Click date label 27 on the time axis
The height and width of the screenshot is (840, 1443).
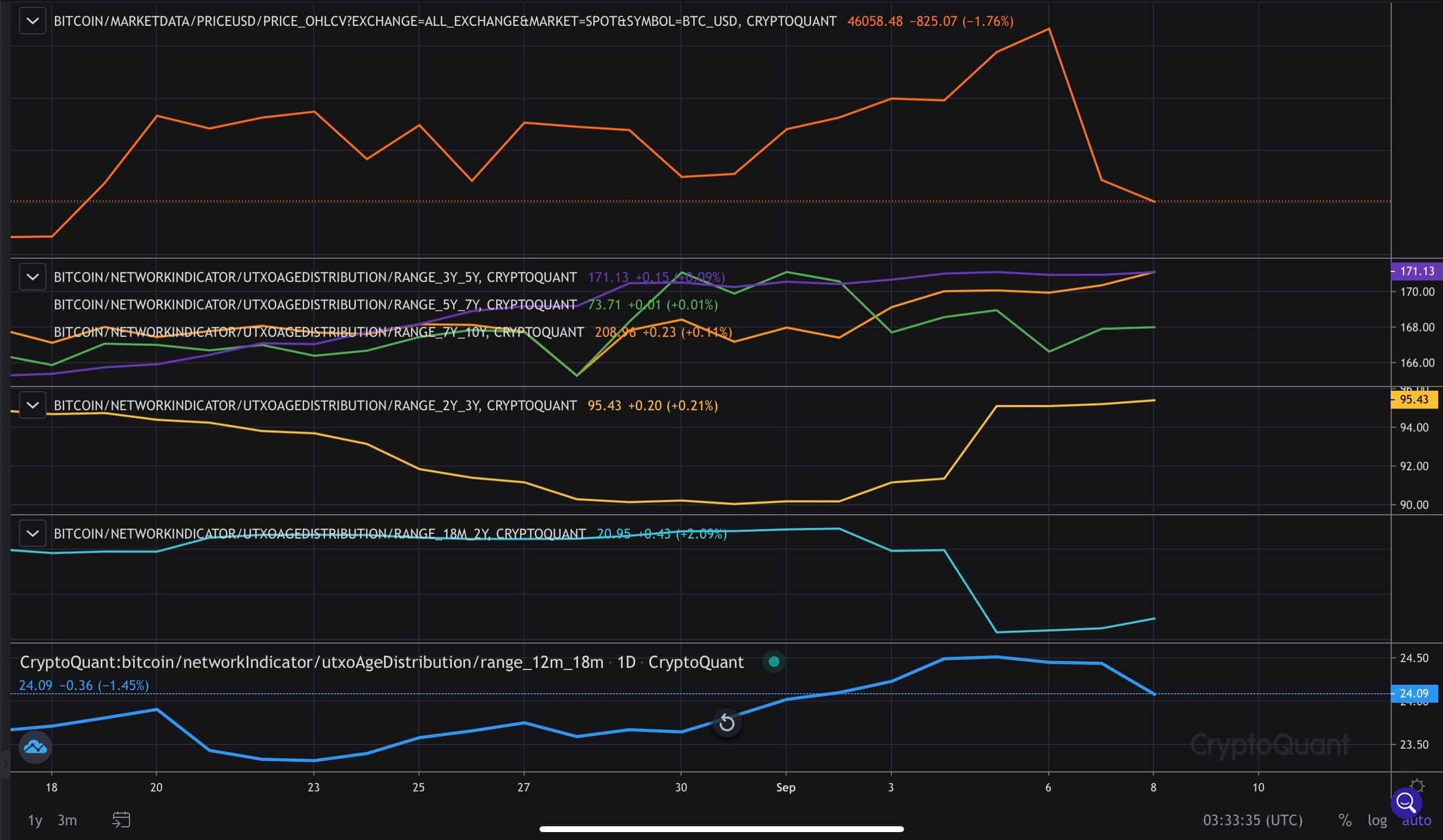click(524, 788)
